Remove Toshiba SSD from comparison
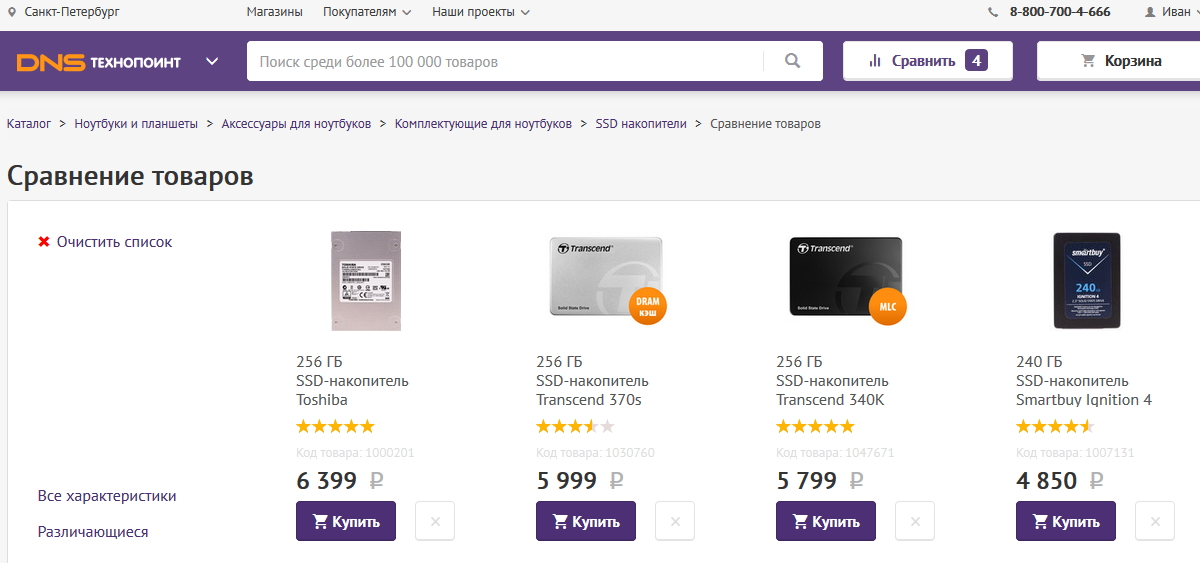The width and height of the screenshot is (1200, 563). (x=434, y=521)
